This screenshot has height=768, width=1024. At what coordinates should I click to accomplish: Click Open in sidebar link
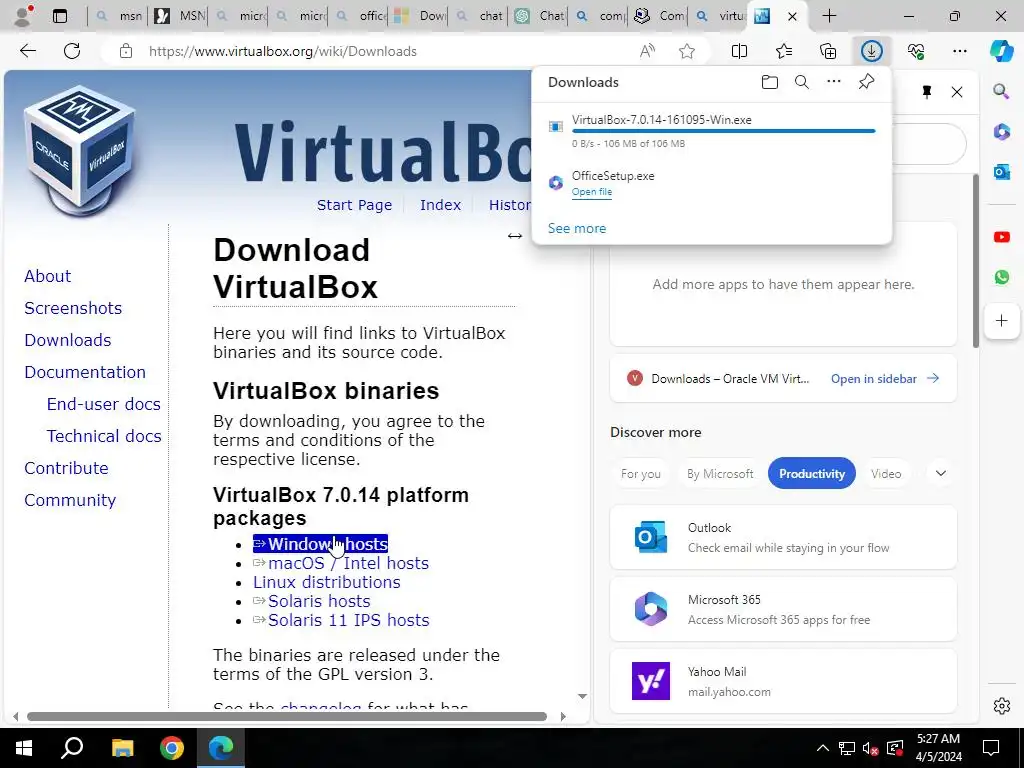click(x=884, y=379)
